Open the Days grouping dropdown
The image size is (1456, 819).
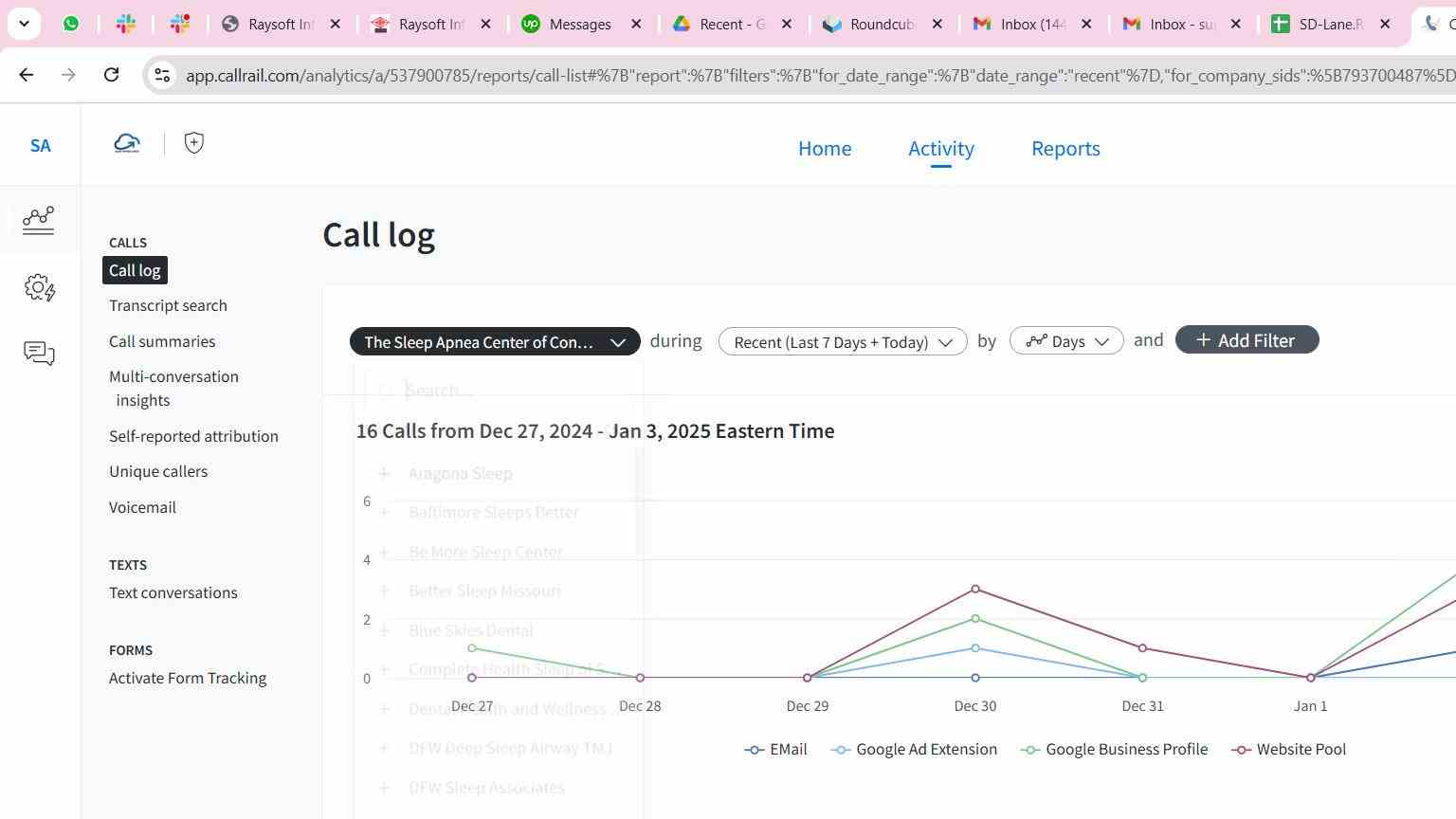pos(1066,340)
